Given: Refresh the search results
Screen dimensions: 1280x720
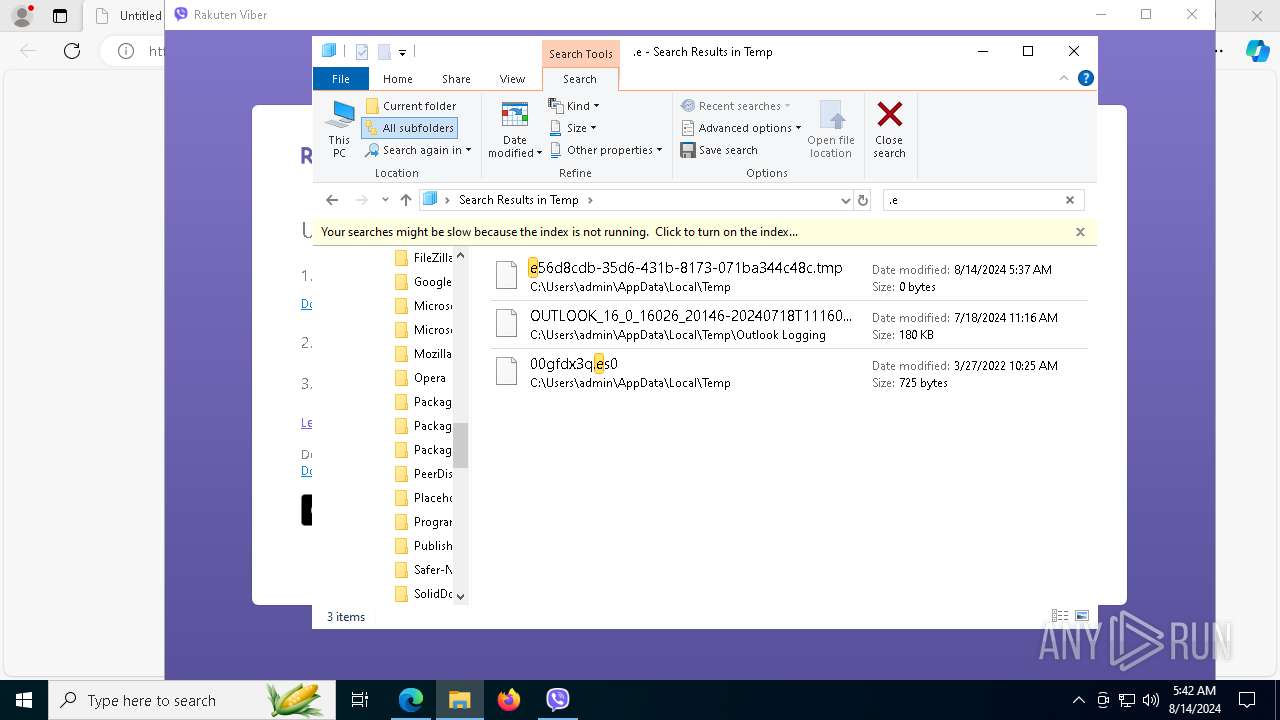Looking at the screenshot, I should [863, 200].
